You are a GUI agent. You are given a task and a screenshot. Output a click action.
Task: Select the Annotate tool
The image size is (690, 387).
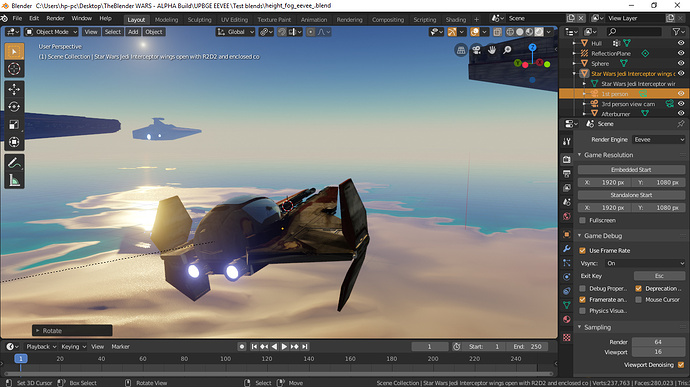pyautogui.click(x=14, y=163)
